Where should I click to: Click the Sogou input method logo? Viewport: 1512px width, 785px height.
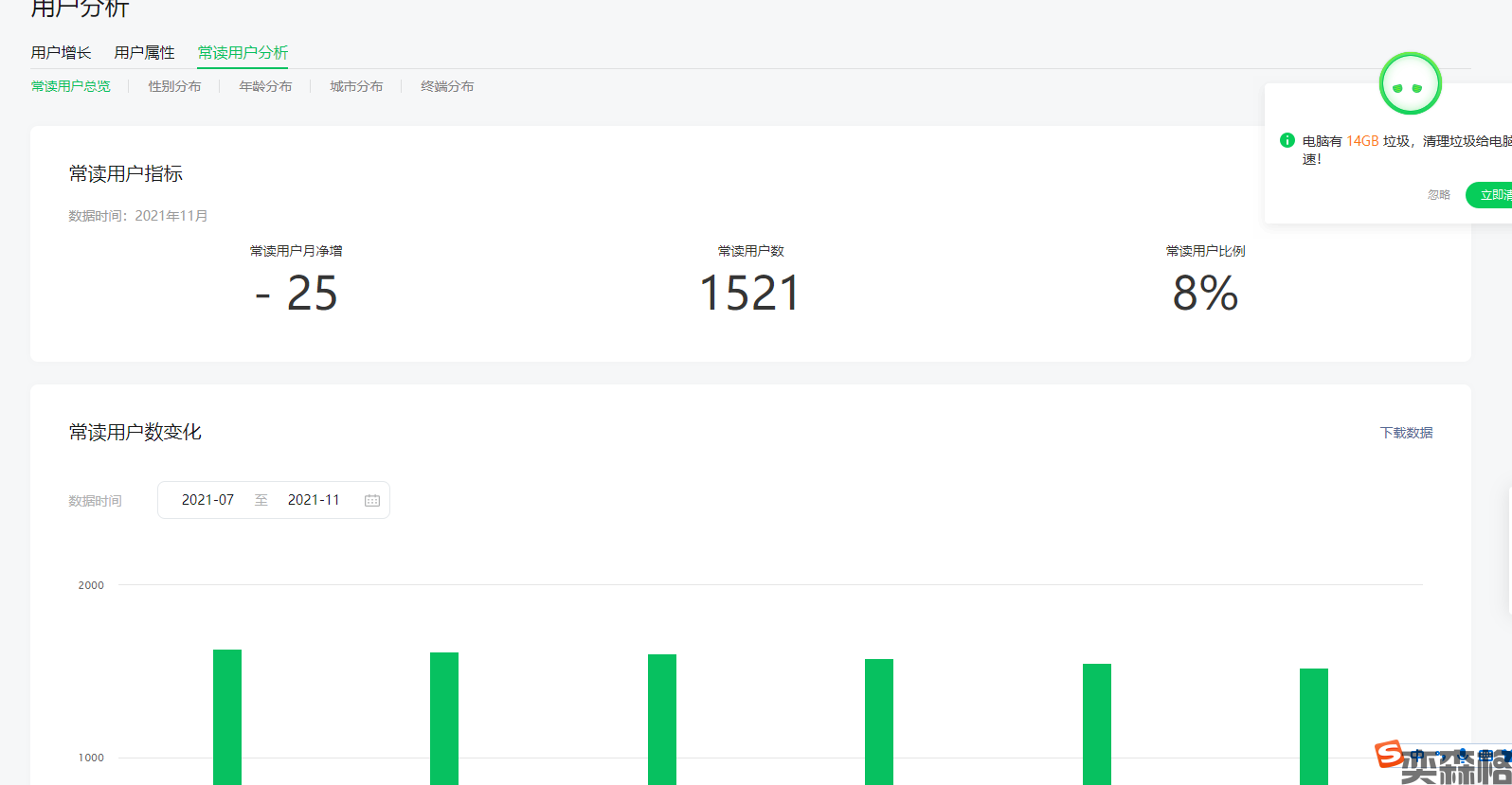[1389, 754]
